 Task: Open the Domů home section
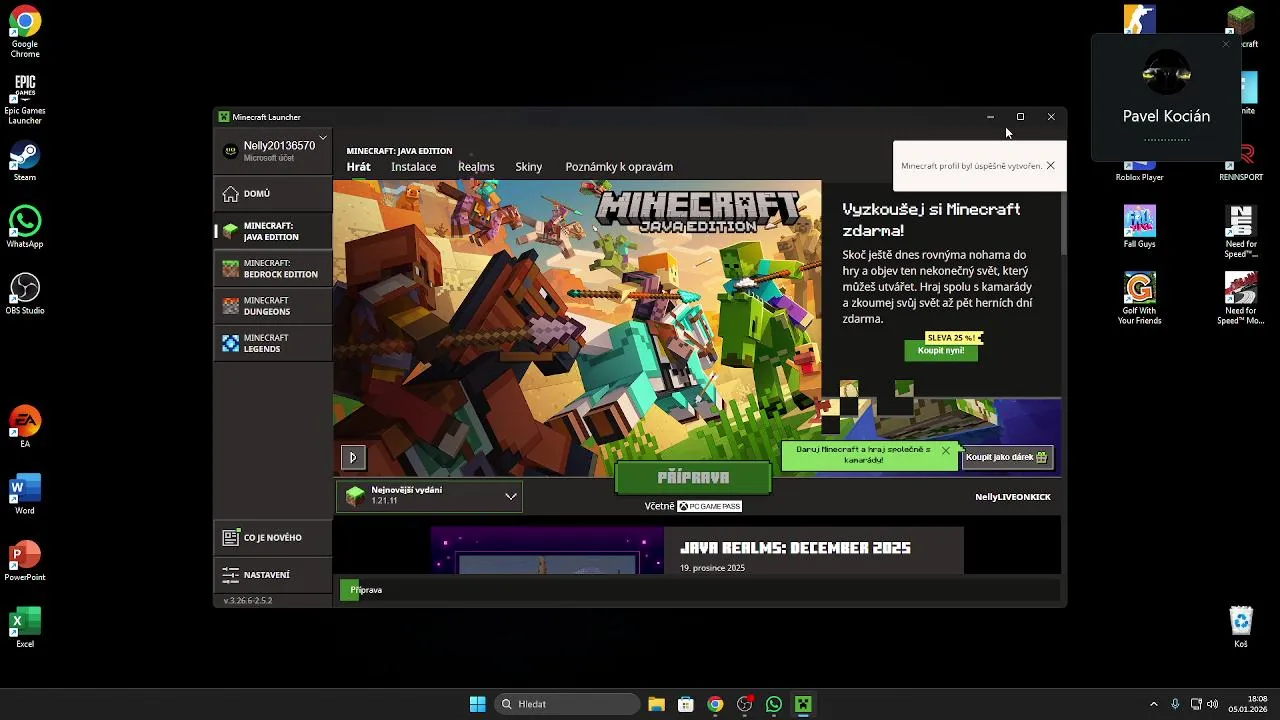point(273,194)
